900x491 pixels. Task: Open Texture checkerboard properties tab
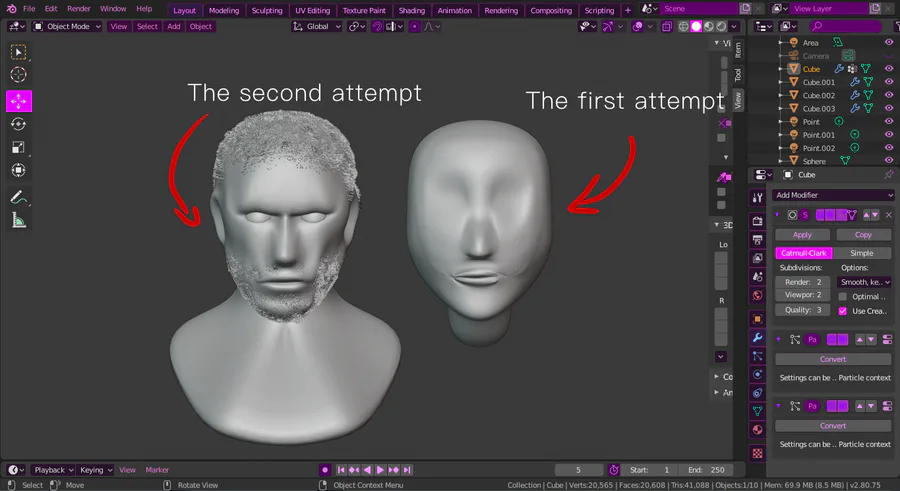click(x=758, y=453)
